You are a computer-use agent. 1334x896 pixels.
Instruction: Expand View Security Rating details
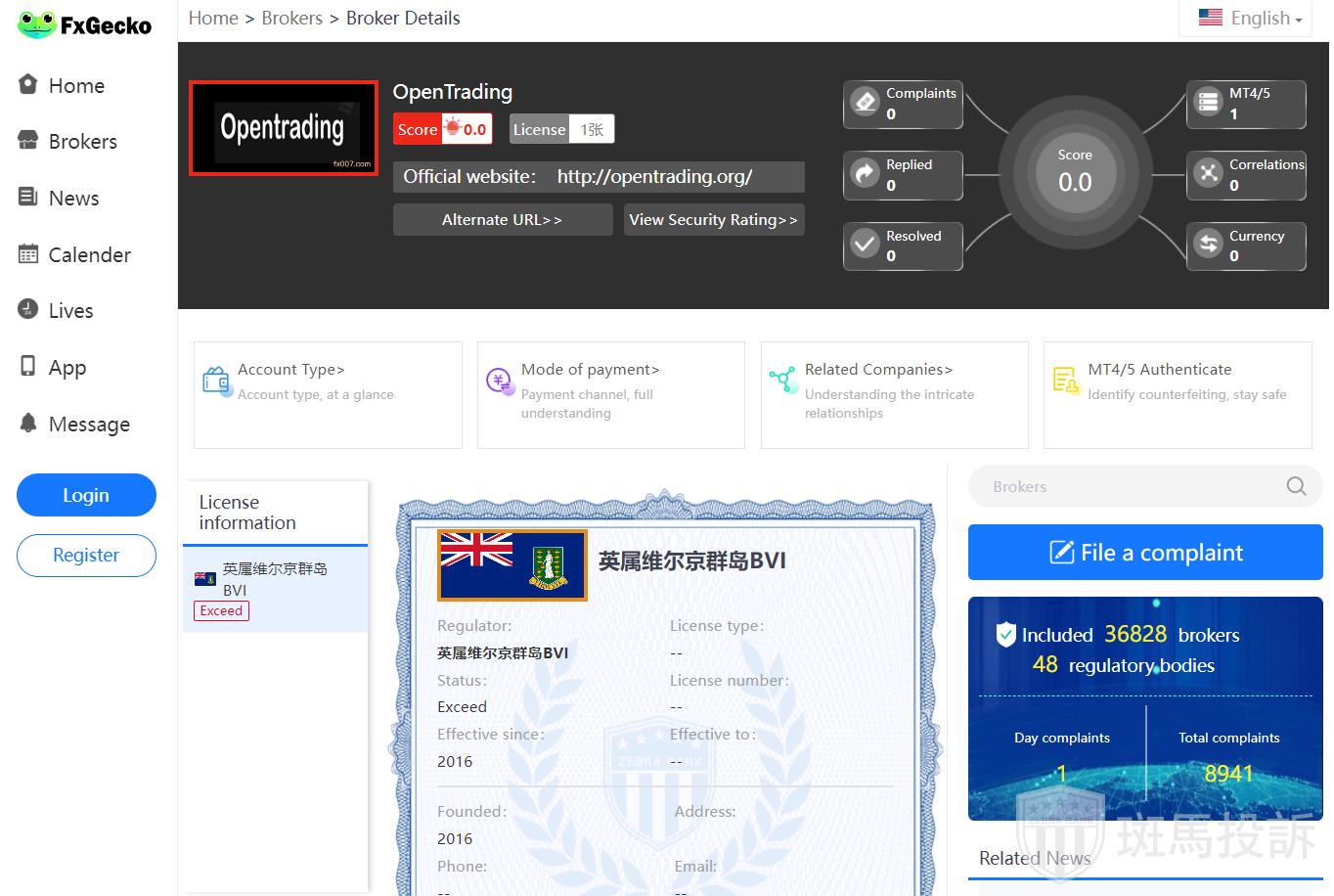coord(713,220)
